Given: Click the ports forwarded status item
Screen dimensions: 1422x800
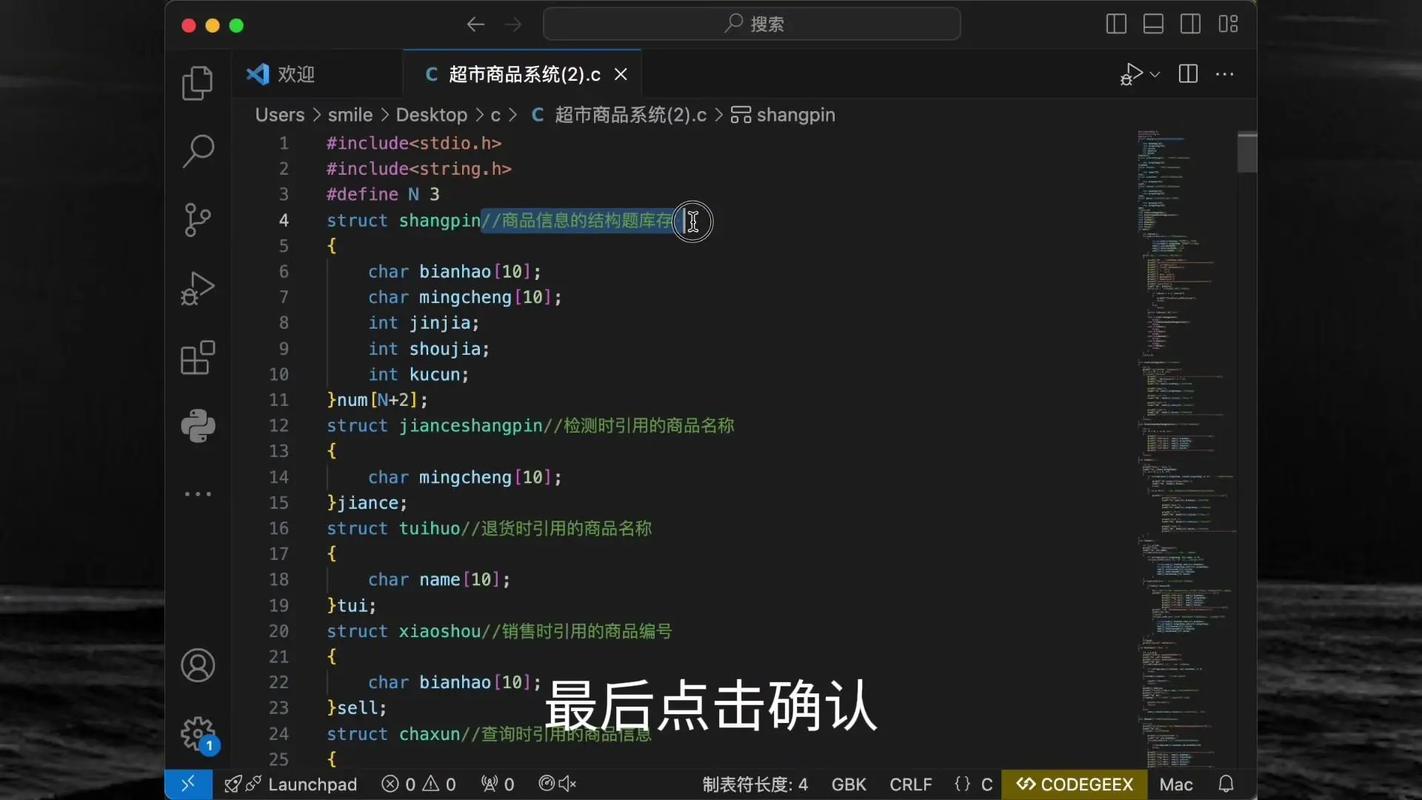Looking at the screenshot, I should (497, 784).
